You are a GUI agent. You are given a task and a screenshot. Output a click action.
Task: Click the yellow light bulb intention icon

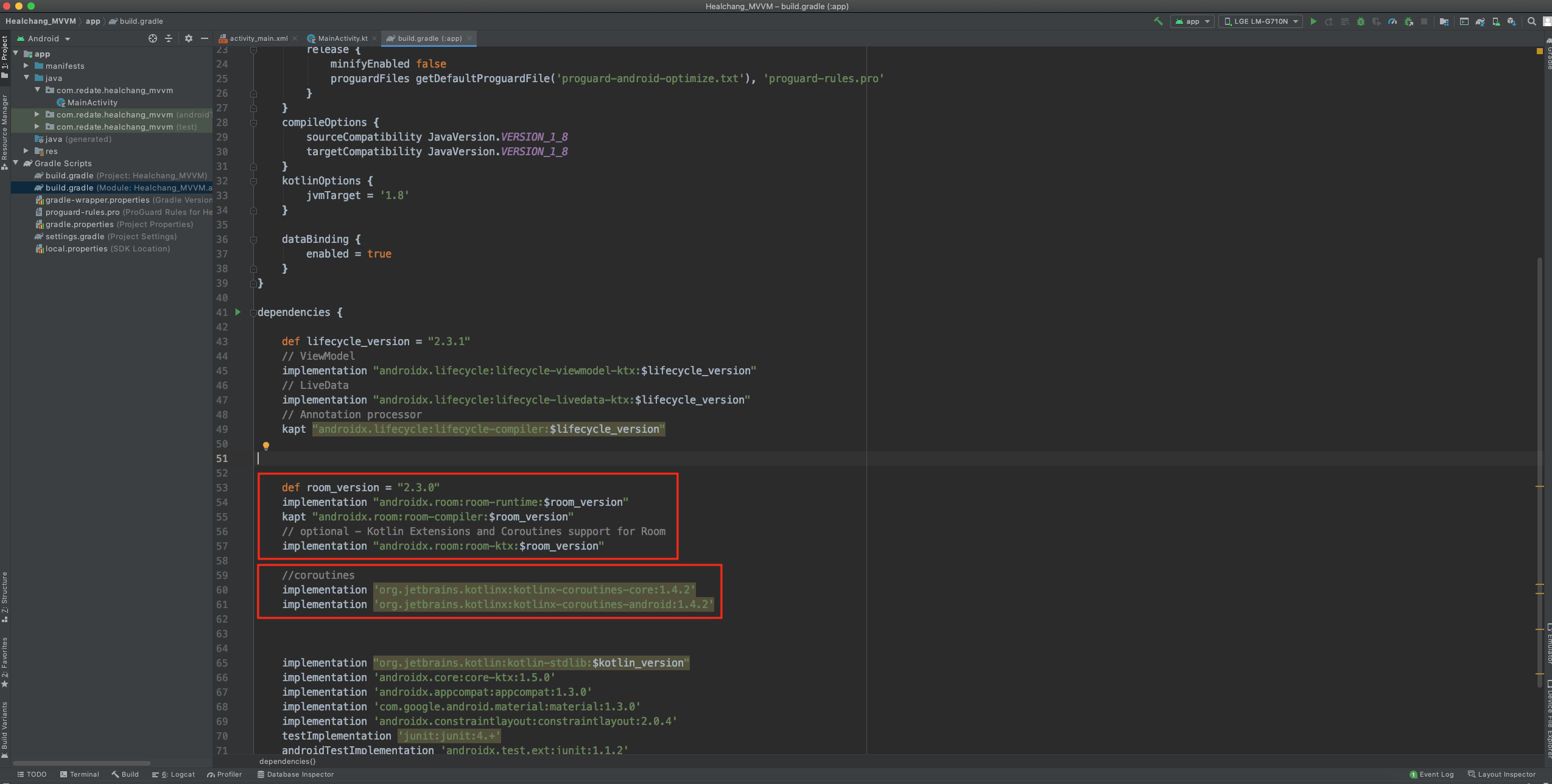266,446
